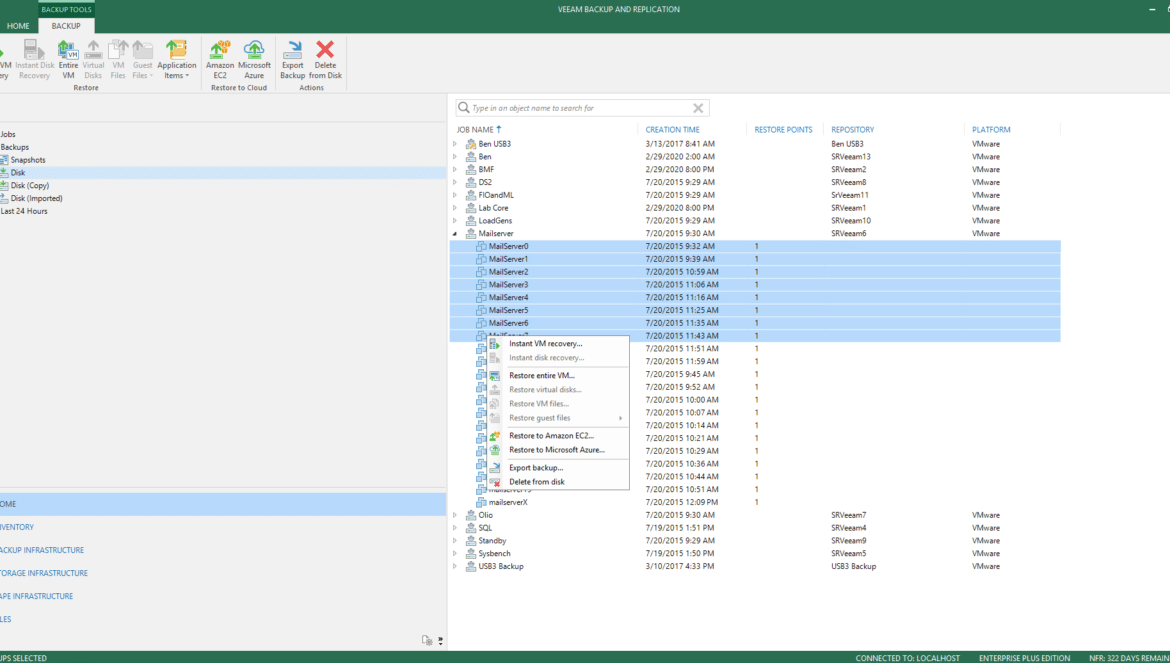Sort by the Job Name column

475,130
